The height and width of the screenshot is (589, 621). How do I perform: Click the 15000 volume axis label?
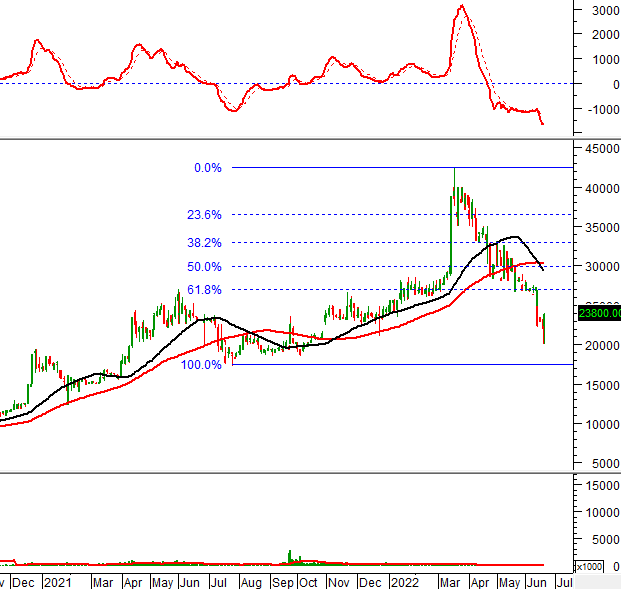tap(599, 485)
